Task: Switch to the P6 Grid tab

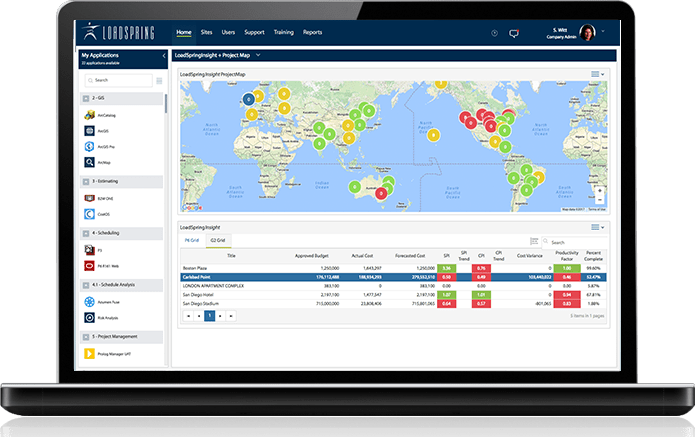Action: point(192,240)
